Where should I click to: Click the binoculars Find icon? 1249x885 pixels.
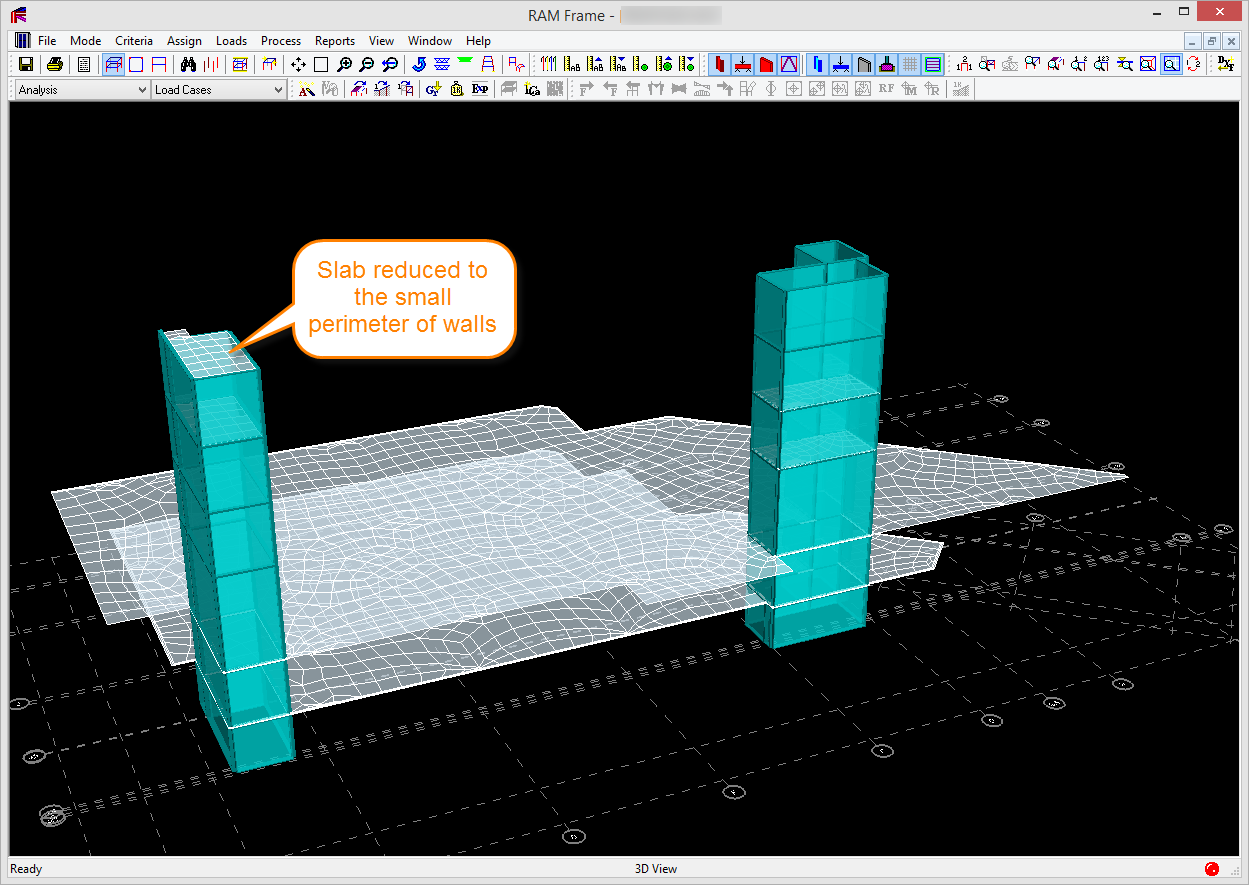[x=187, y=64]
